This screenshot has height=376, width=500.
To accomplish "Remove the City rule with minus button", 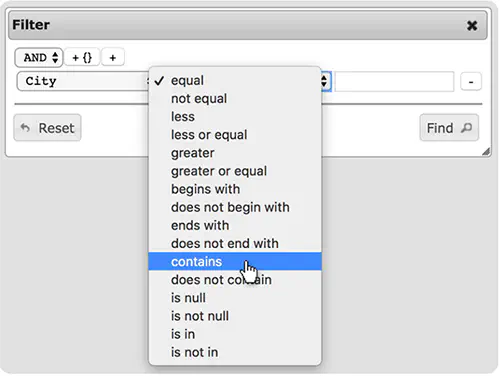I will point(471,81).
